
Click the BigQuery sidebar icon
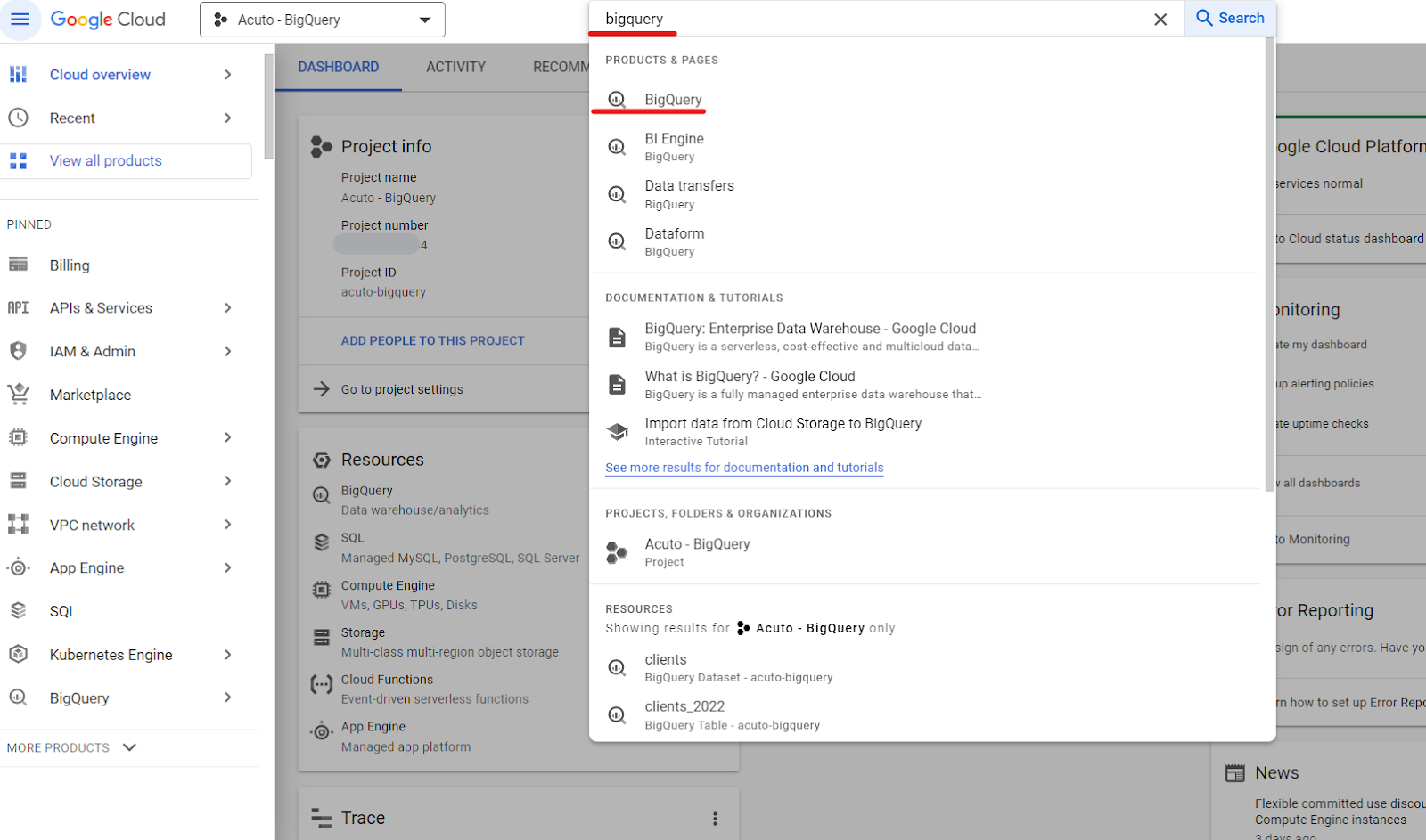pyautogui.click(x=18, y=697)
